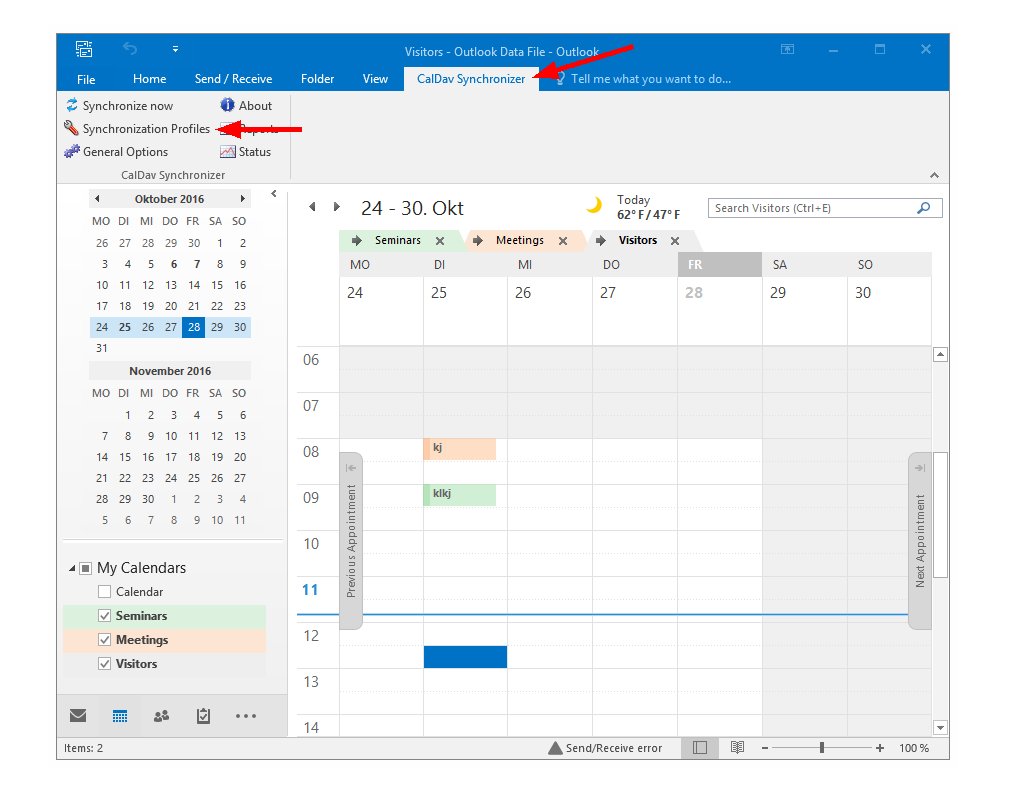The width and height of the screenshot is (1012, 803).
Task: Enable the Calendar checkbox
Action: coord(105,592)
